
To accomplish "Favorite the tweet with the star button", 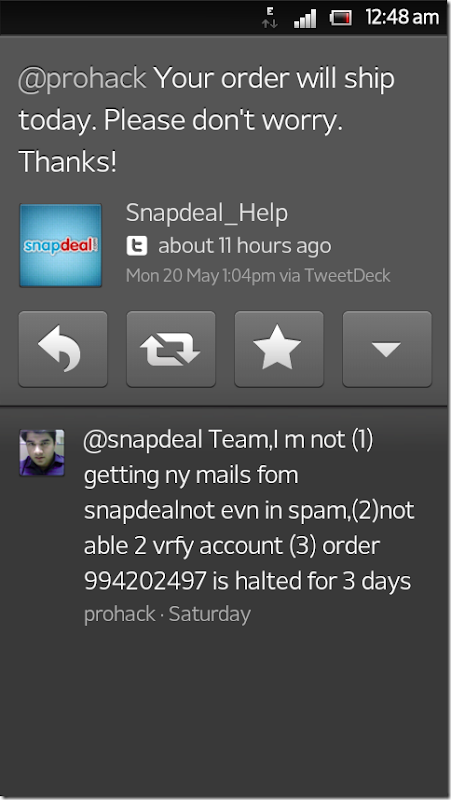I will pos(279,349).
